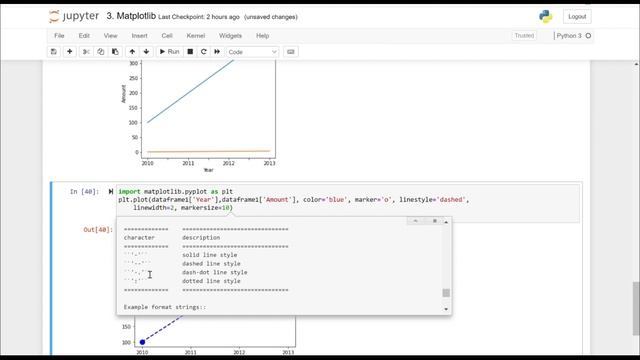Image resolution: width=640 pixels, height=360 pixels.
Task: Open the View menu
Action: tap(110, 36)
